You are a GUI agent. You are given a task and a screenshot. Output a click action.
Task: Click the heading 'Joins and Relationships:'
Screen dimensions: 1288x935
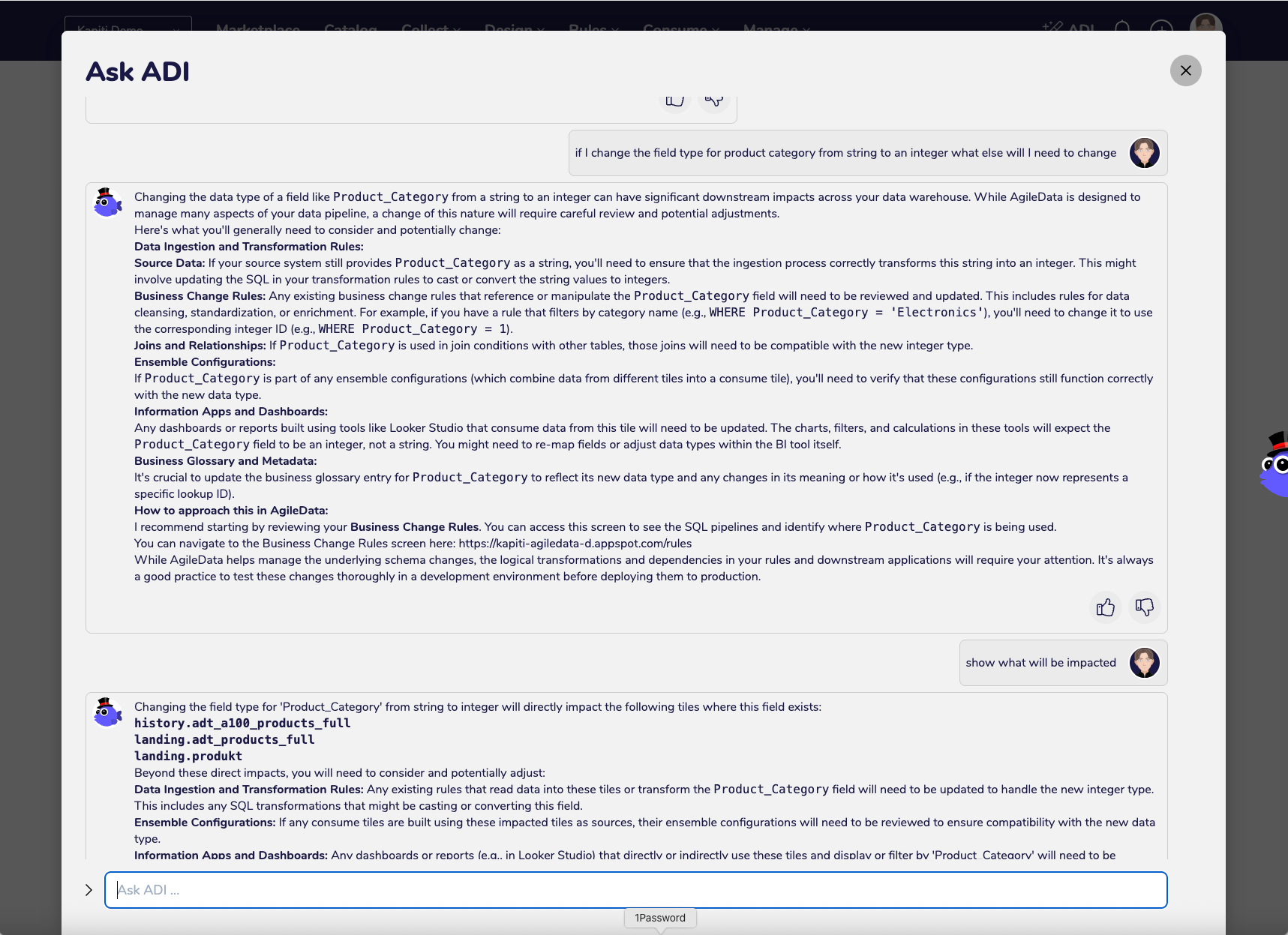point(200,346)
